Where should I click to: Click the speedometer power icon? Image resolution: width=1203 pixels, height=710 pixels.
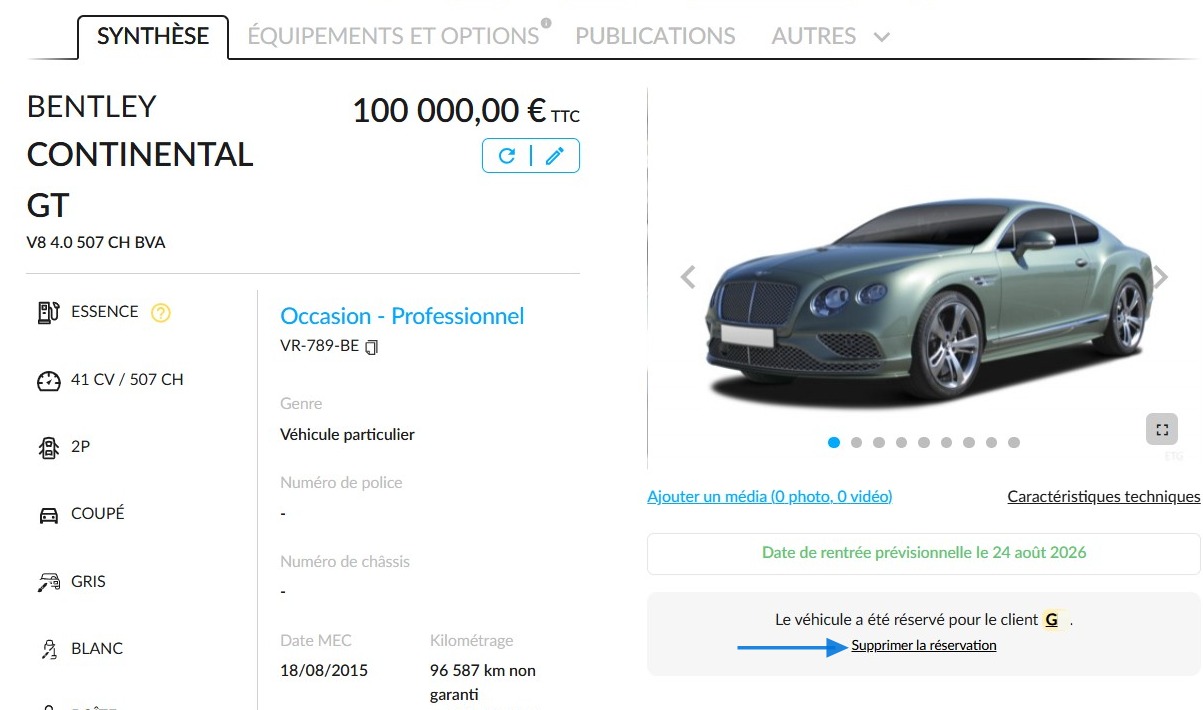48,381
